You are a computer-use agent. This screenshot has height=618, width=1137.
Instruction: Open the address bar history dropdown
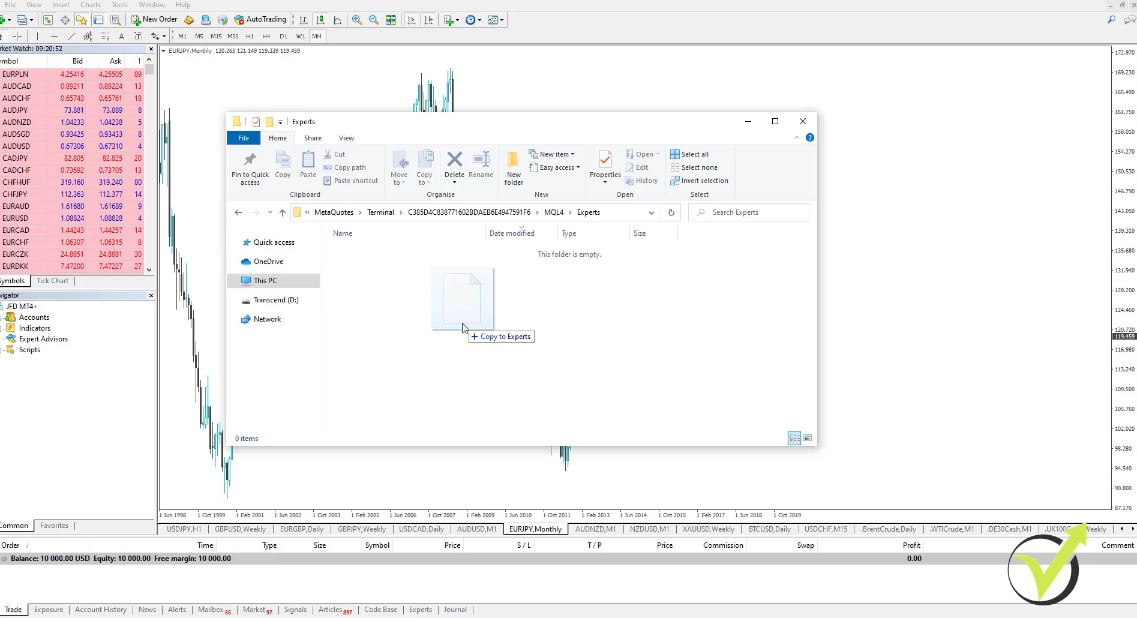(x=652, y=212)
